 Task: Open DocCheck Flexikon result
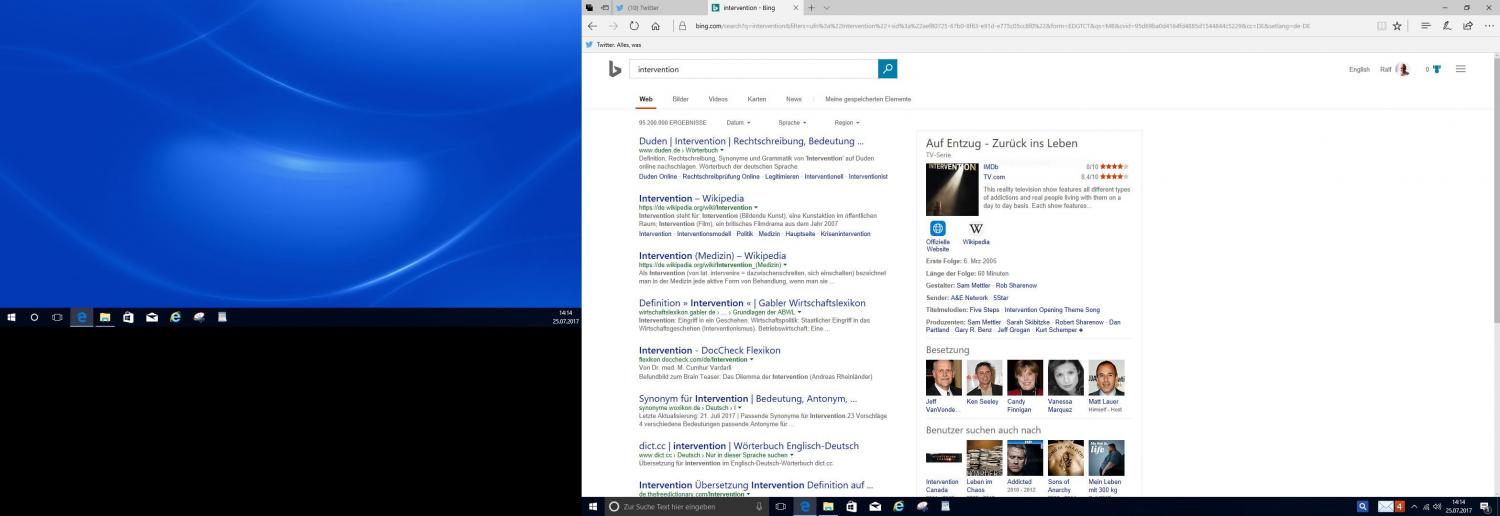(x=709, y=351)
